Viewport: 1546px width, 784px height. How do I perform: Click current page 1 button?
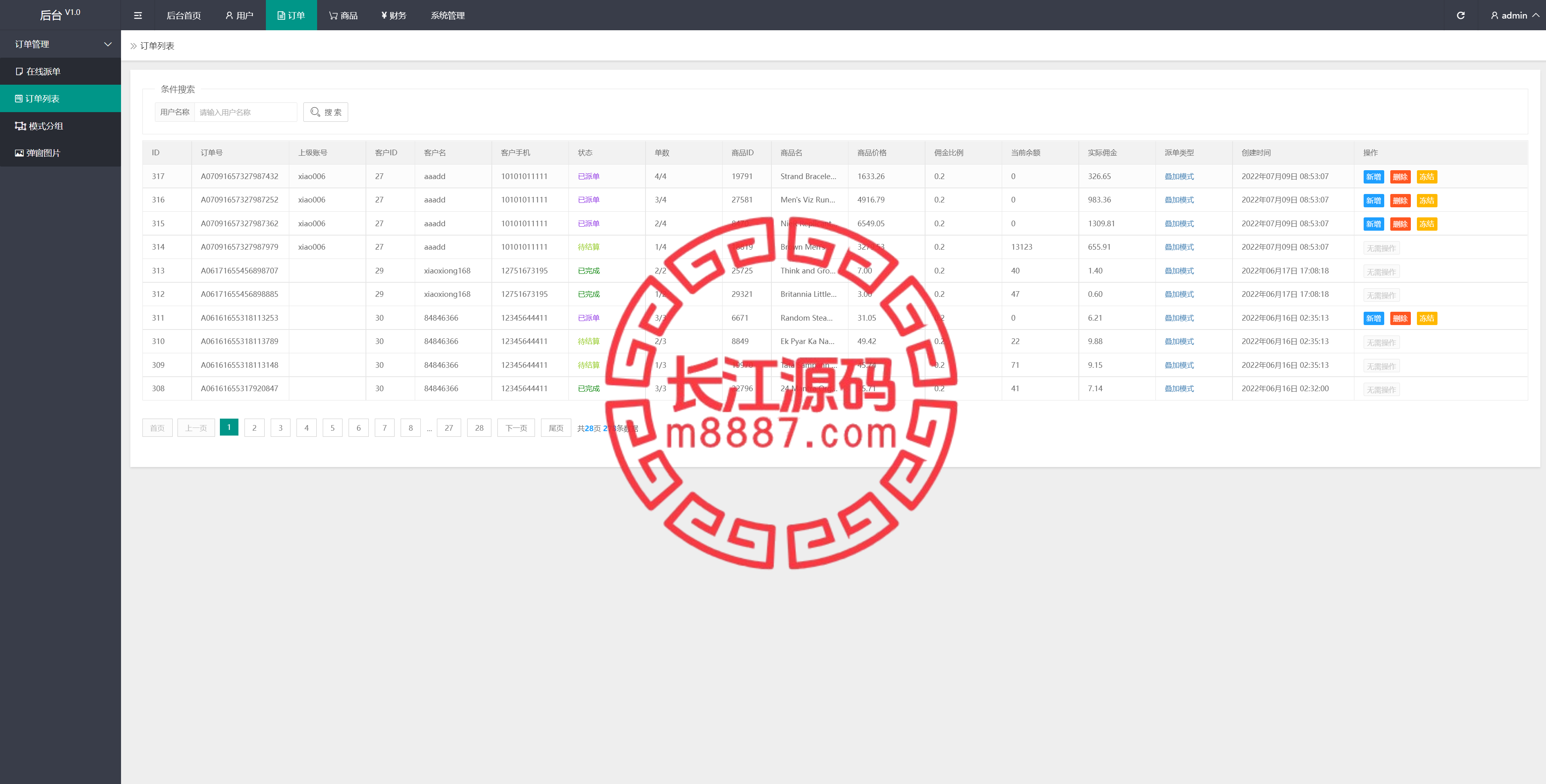229,427
